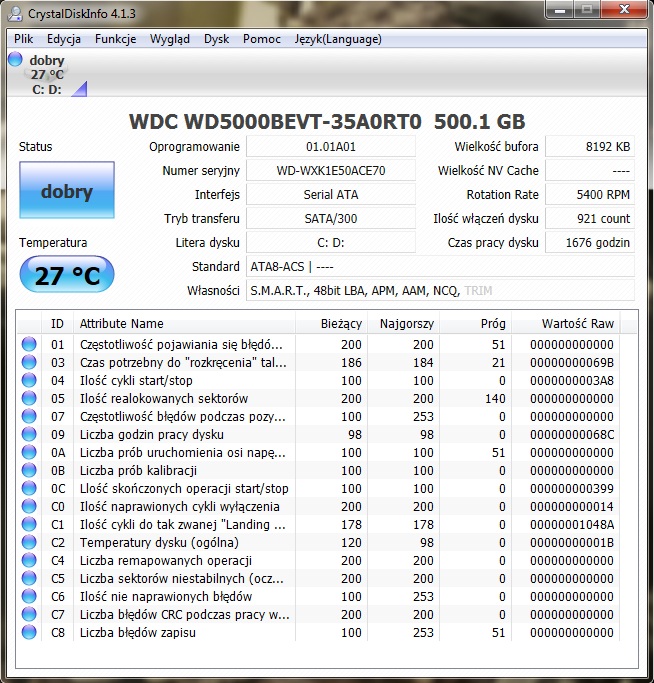Click the drive letter field C: D:

(x=331, y=242)
